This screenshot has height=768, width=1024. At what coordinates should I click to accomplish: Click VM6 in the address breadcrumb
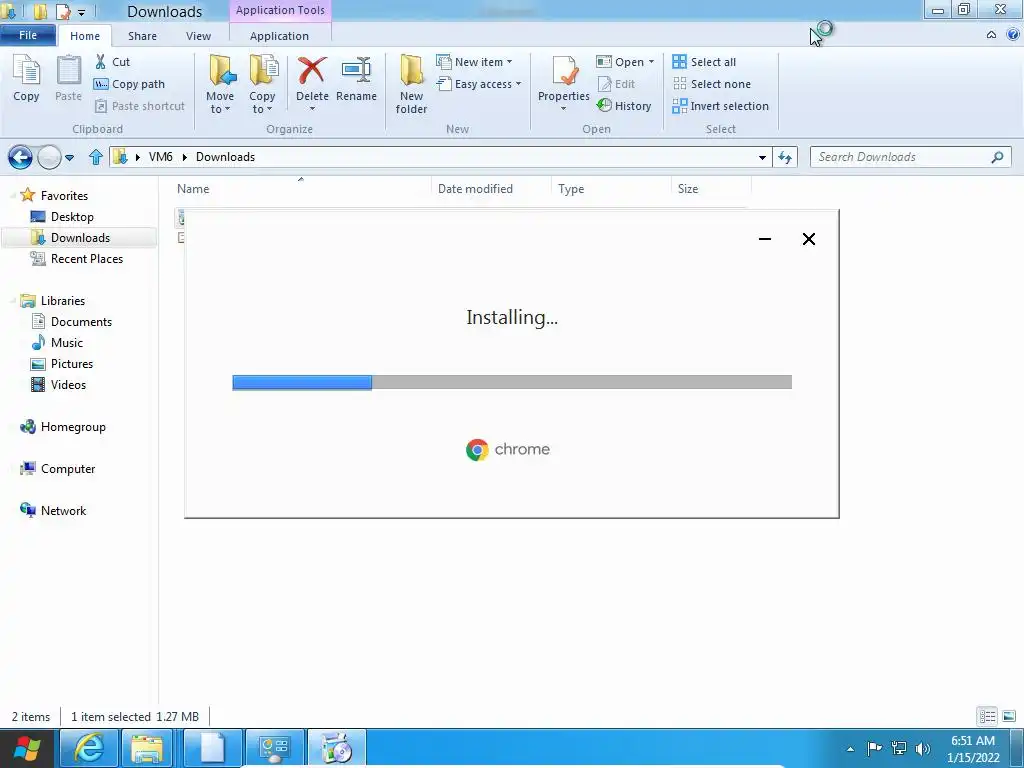(161, 157)
